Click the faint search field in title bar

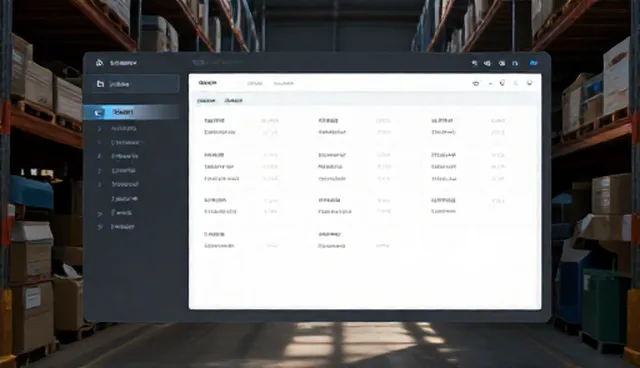coord(218,62)
